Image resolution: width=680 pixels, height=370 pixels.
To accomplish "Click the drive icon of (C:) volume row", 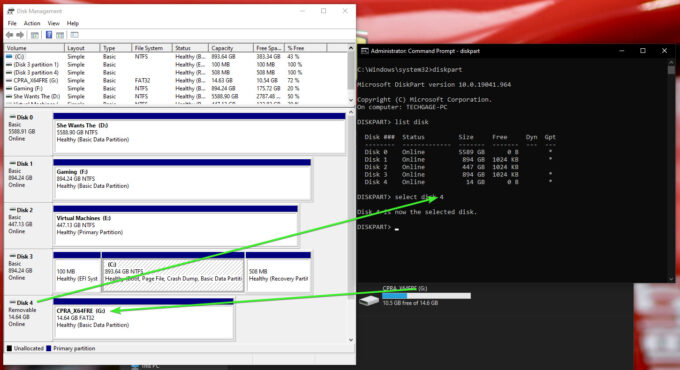I will pyautogui.click(x=9, y=57).
